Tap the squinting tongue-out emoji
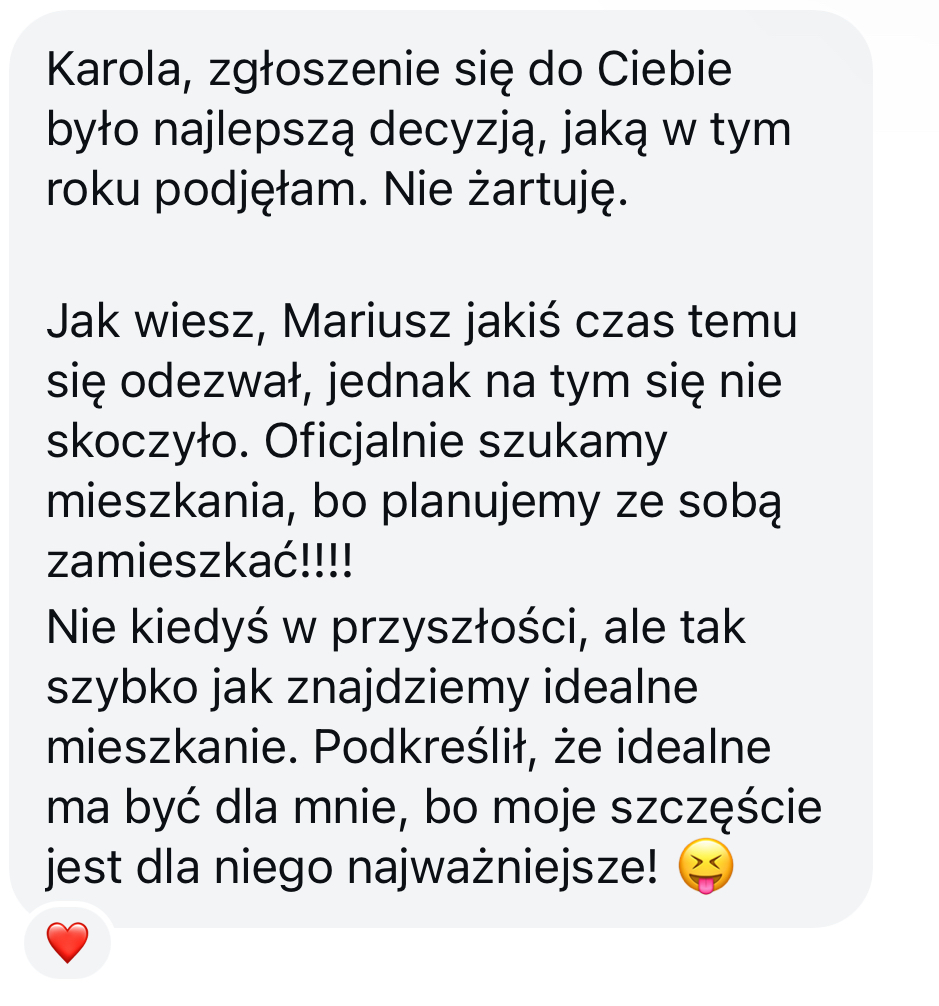The width and height of the screenshot is (939, 1006). click(706, 866)
